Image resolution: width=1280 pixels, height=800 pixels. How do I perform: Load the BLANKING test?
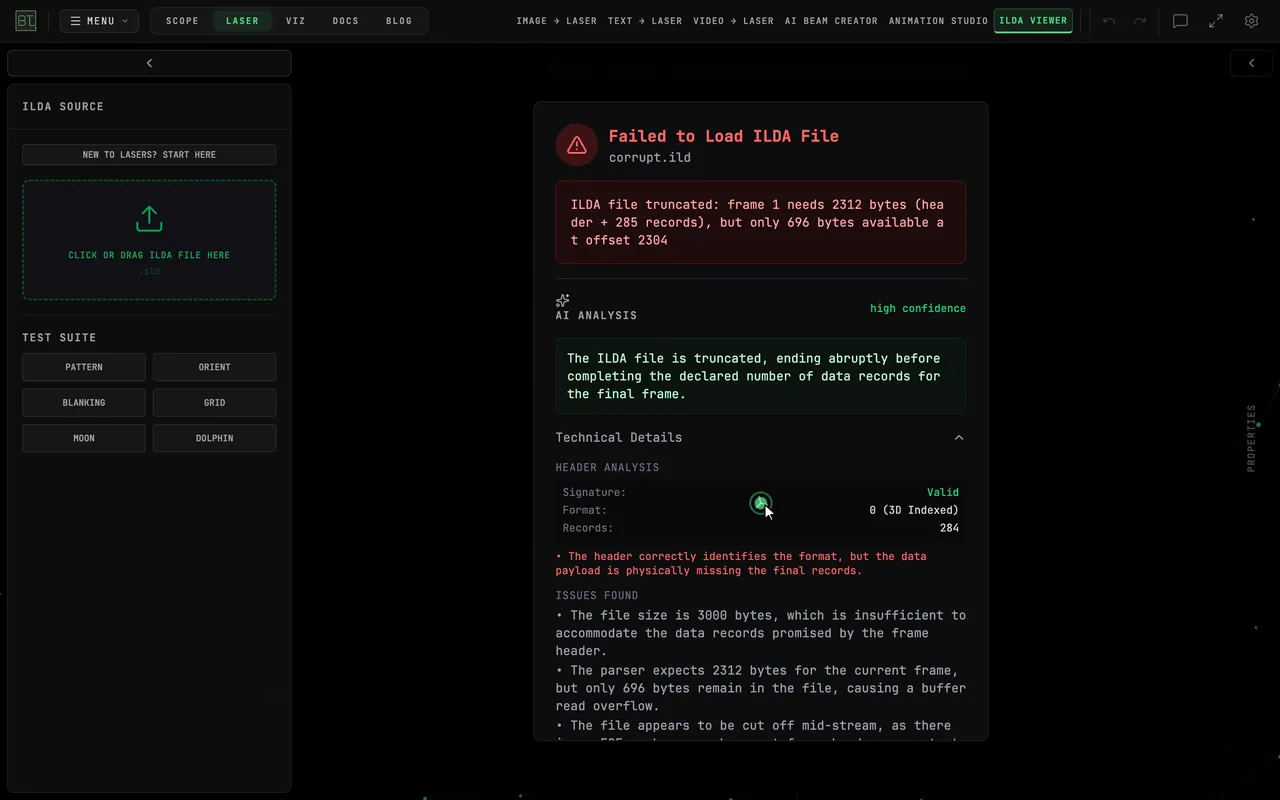click(84, 402)
